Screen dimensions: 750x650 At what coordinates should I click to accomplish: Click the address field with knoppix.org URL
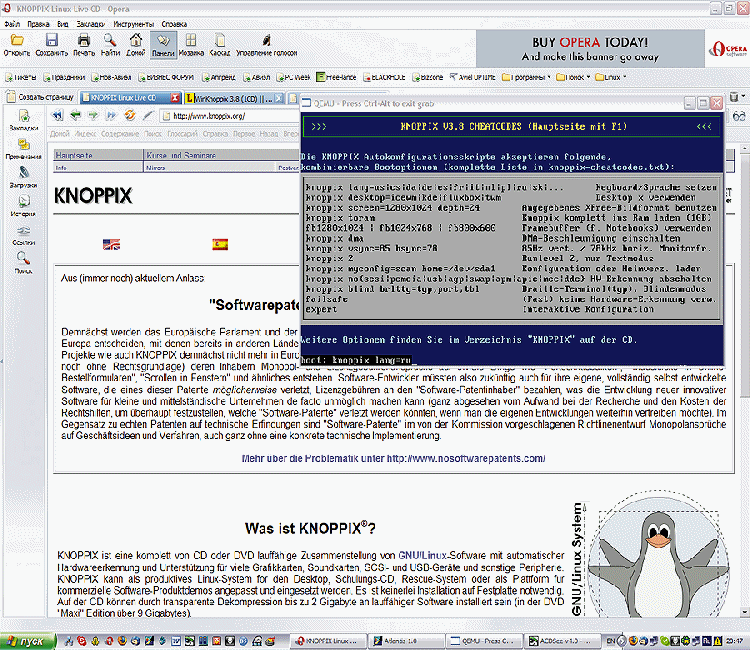point(230,116)
